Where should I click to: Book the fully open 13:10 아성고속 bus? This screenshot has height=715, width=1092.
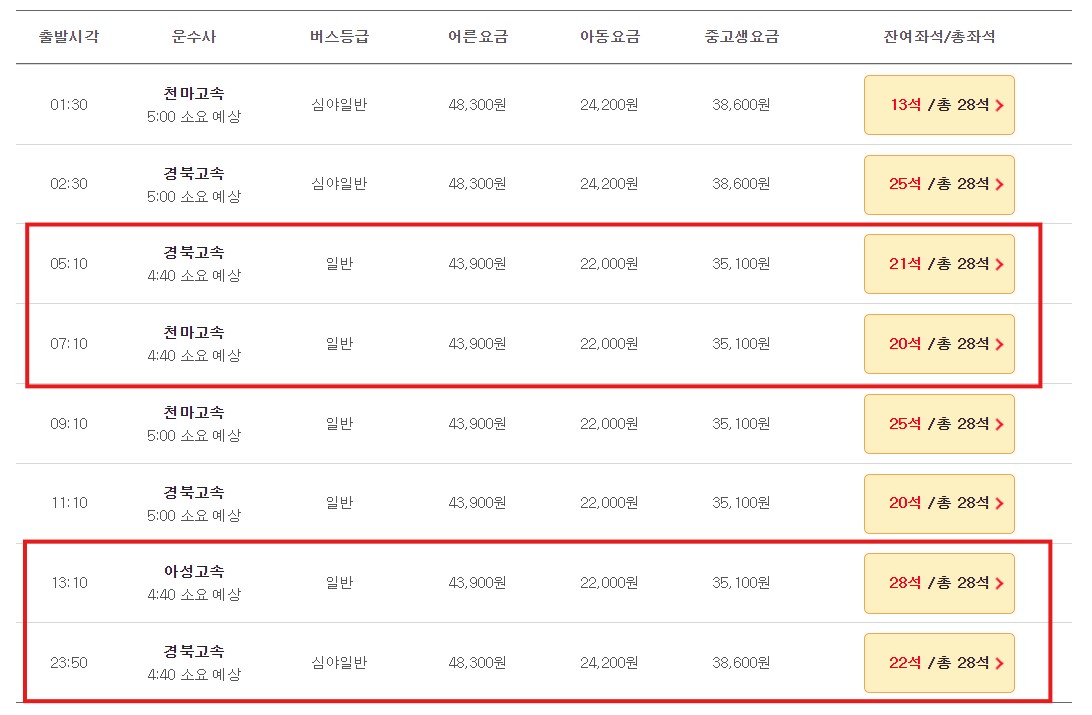(x=938, y=583)
